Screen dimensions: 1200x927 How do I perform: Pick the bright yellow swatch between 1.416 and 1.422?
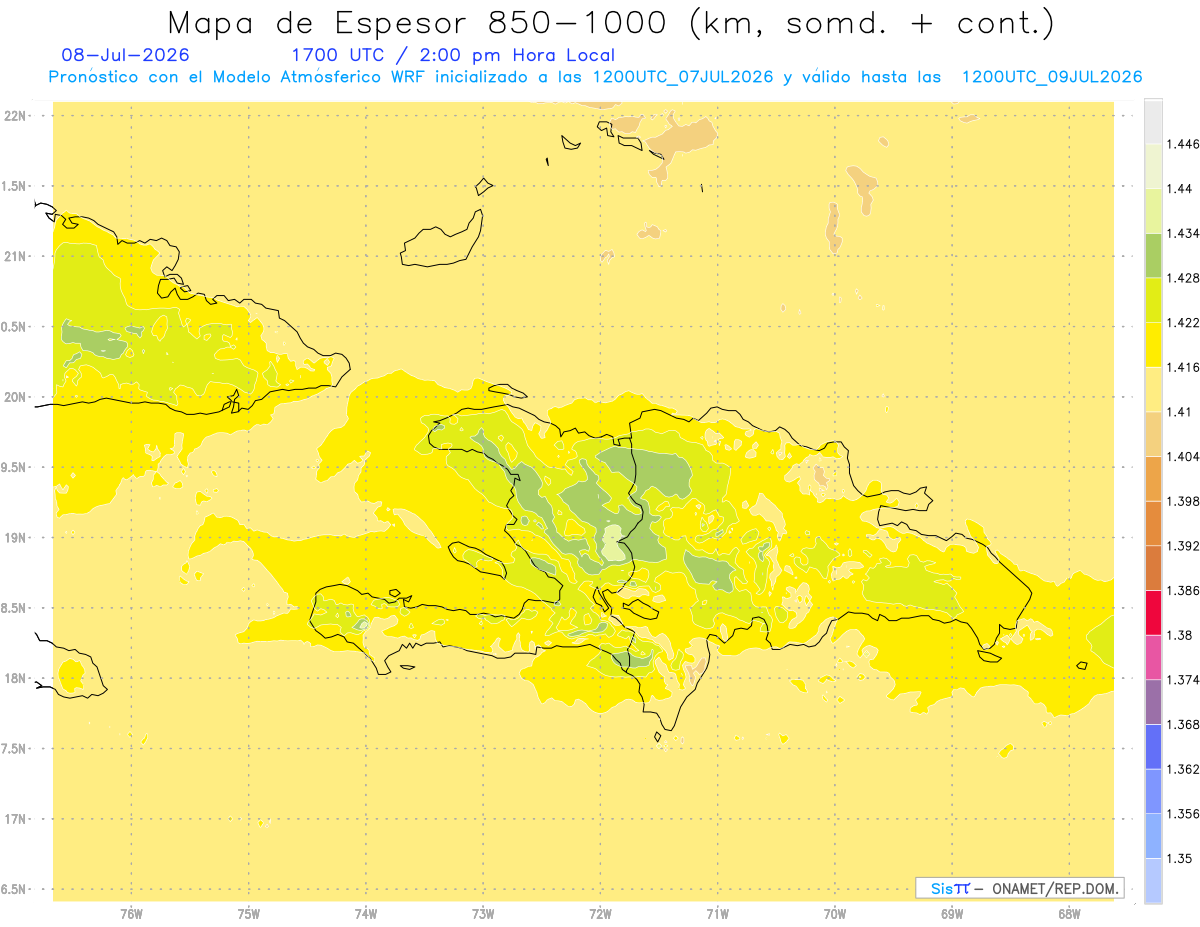pos(1153,345)
